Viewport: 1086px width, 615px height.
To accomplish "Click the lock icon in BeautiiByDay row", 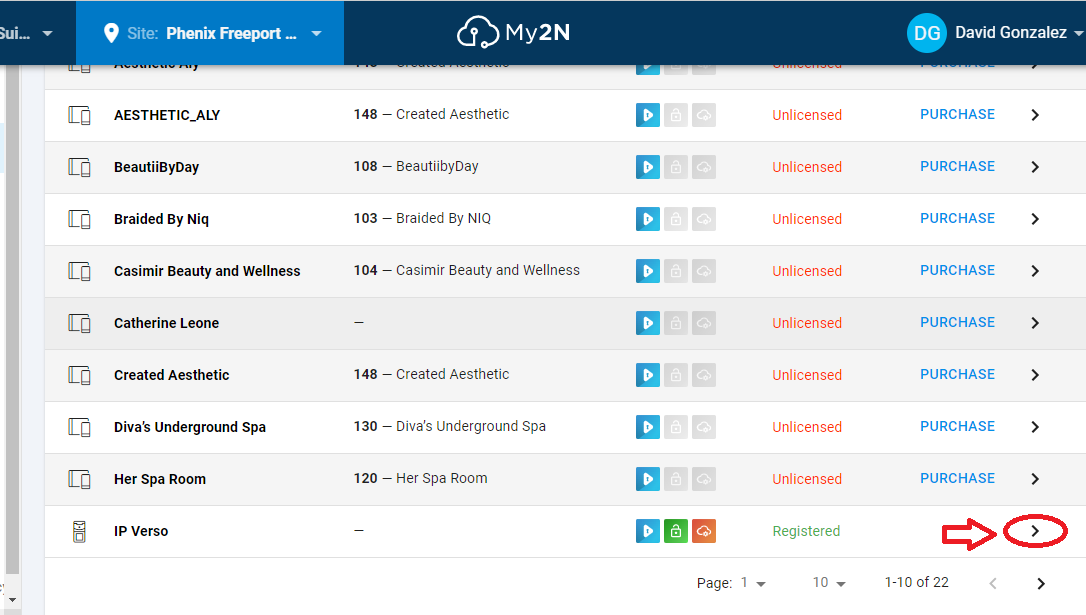I will [x=675, y=167].
